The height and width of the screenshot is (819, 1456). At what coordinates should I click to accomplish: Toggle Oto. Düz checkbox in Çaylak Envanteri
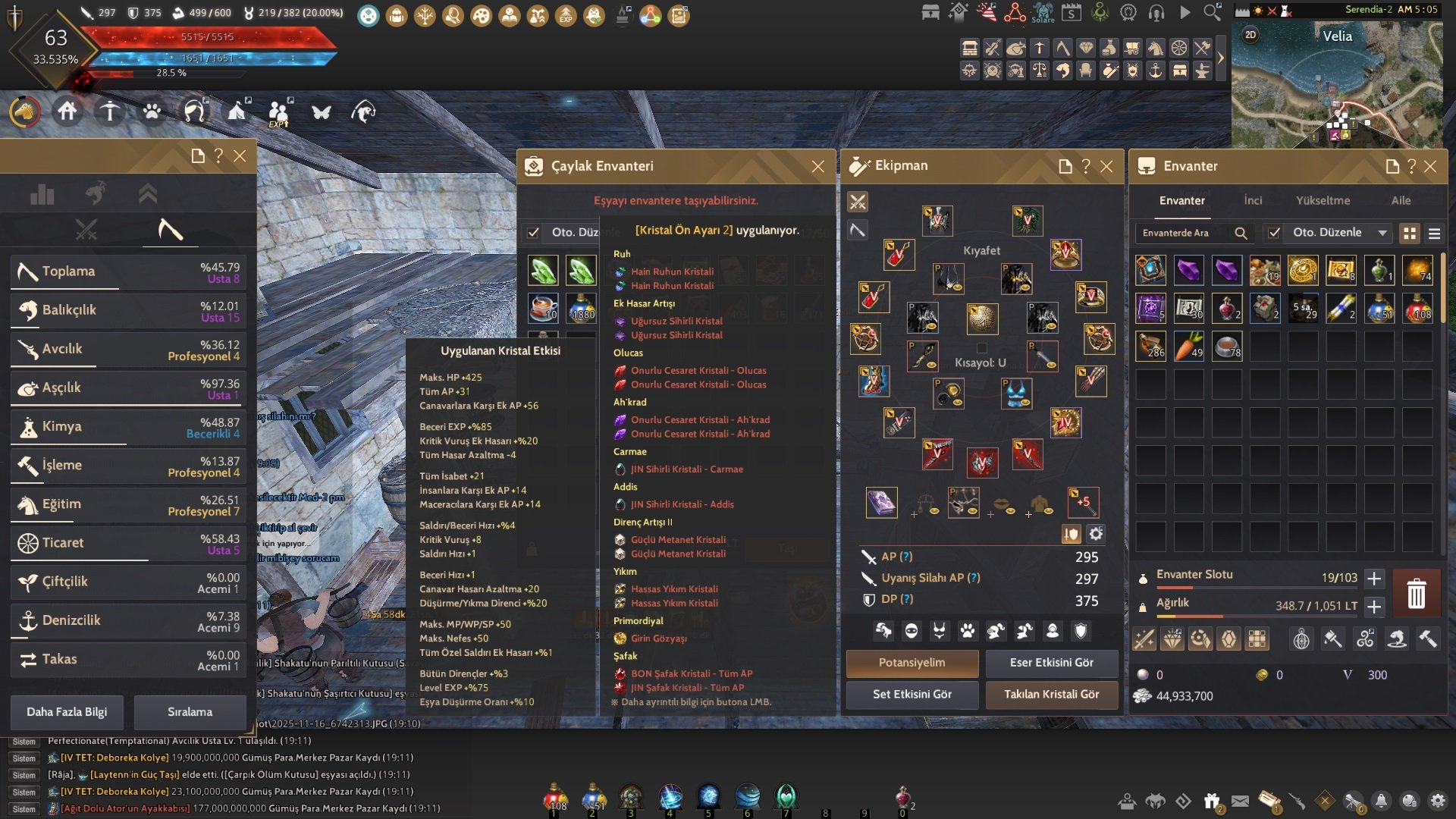pos(534,232)
